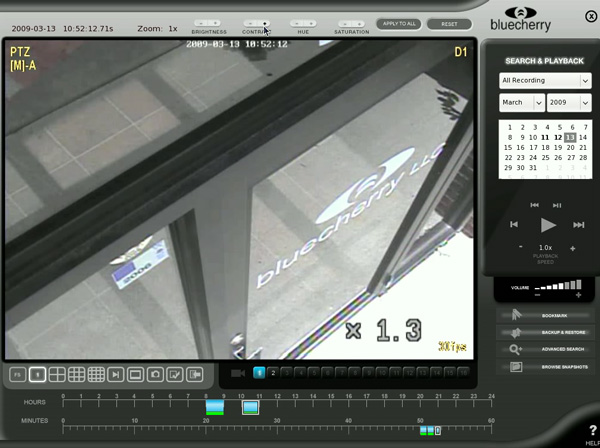Click the rewind button above Play
600x448 pixels.
(535, 205)
